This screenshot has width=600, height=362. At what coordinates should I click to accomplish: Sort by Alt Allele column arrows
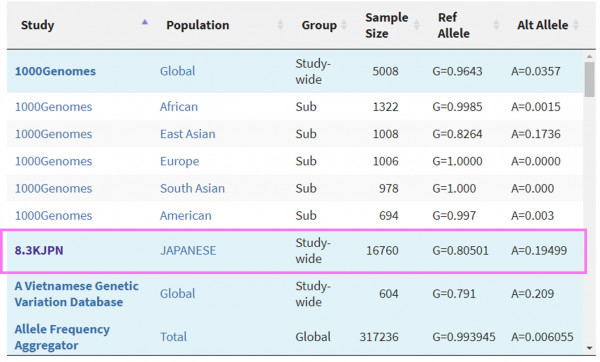(x=576, y=25)
